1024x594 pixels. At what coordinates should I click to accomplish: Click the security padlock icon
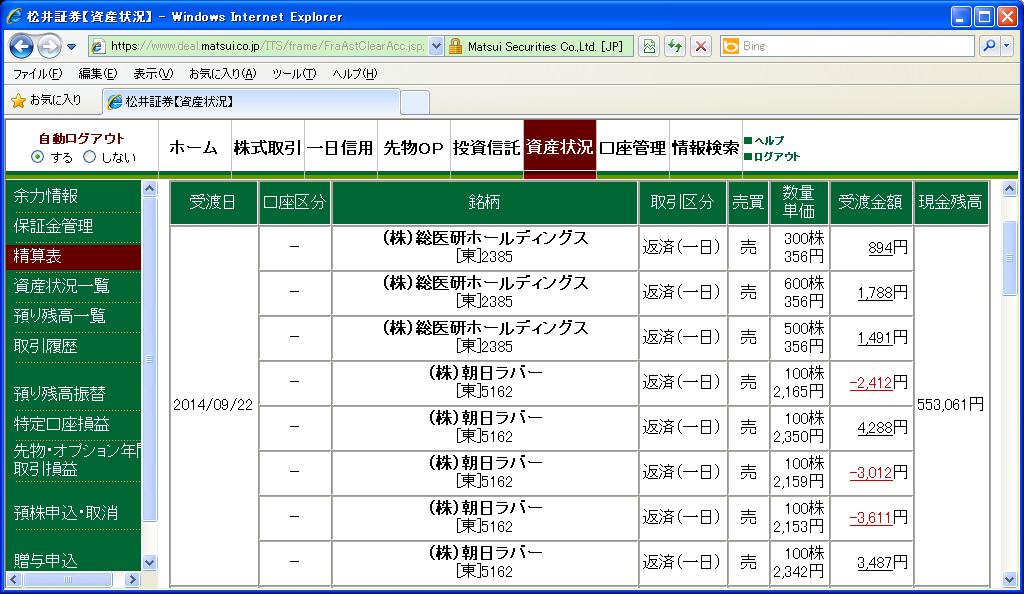coord(456,46)
